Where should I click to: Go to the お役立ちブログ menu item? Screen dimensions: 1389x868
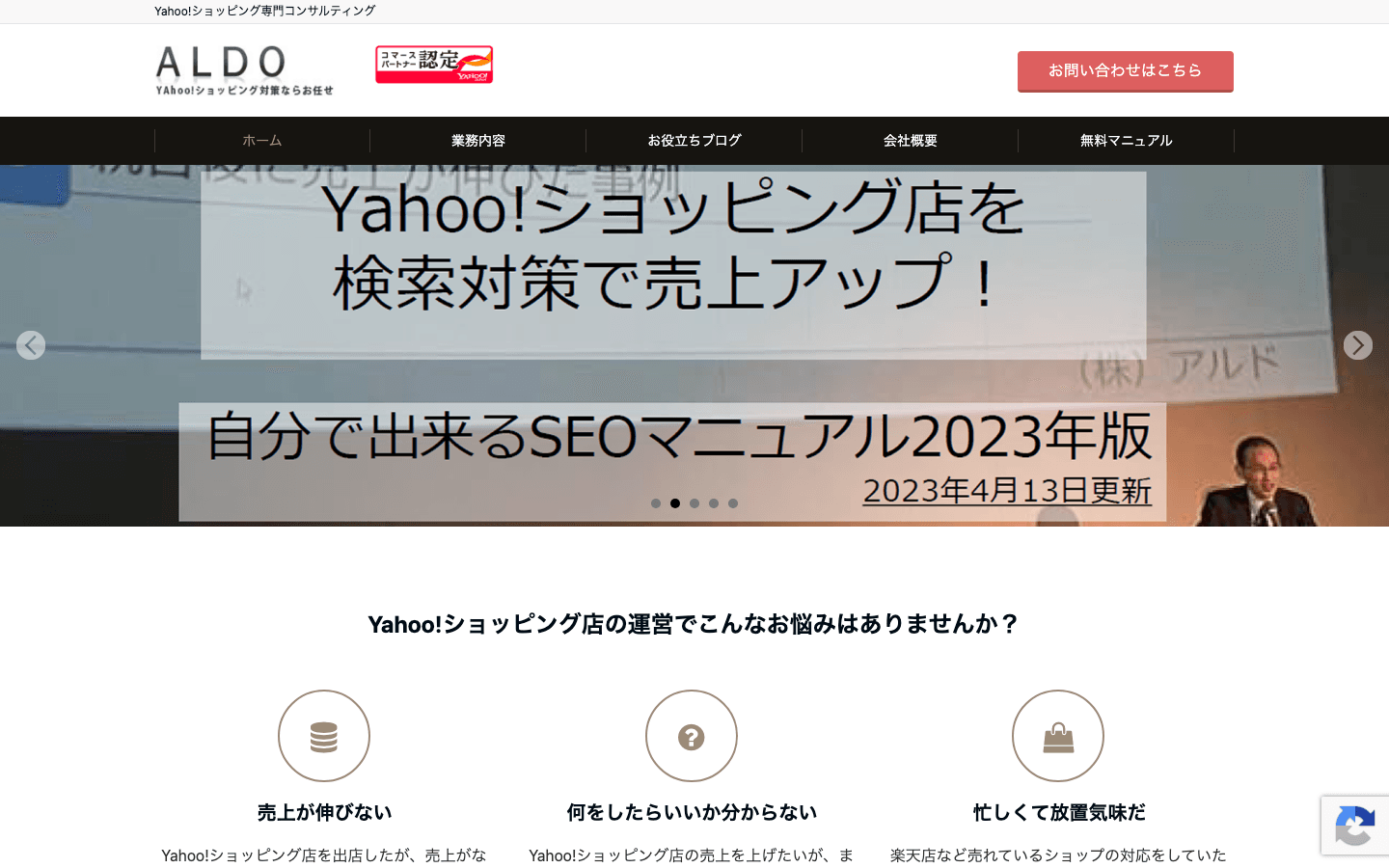point(694,141)
